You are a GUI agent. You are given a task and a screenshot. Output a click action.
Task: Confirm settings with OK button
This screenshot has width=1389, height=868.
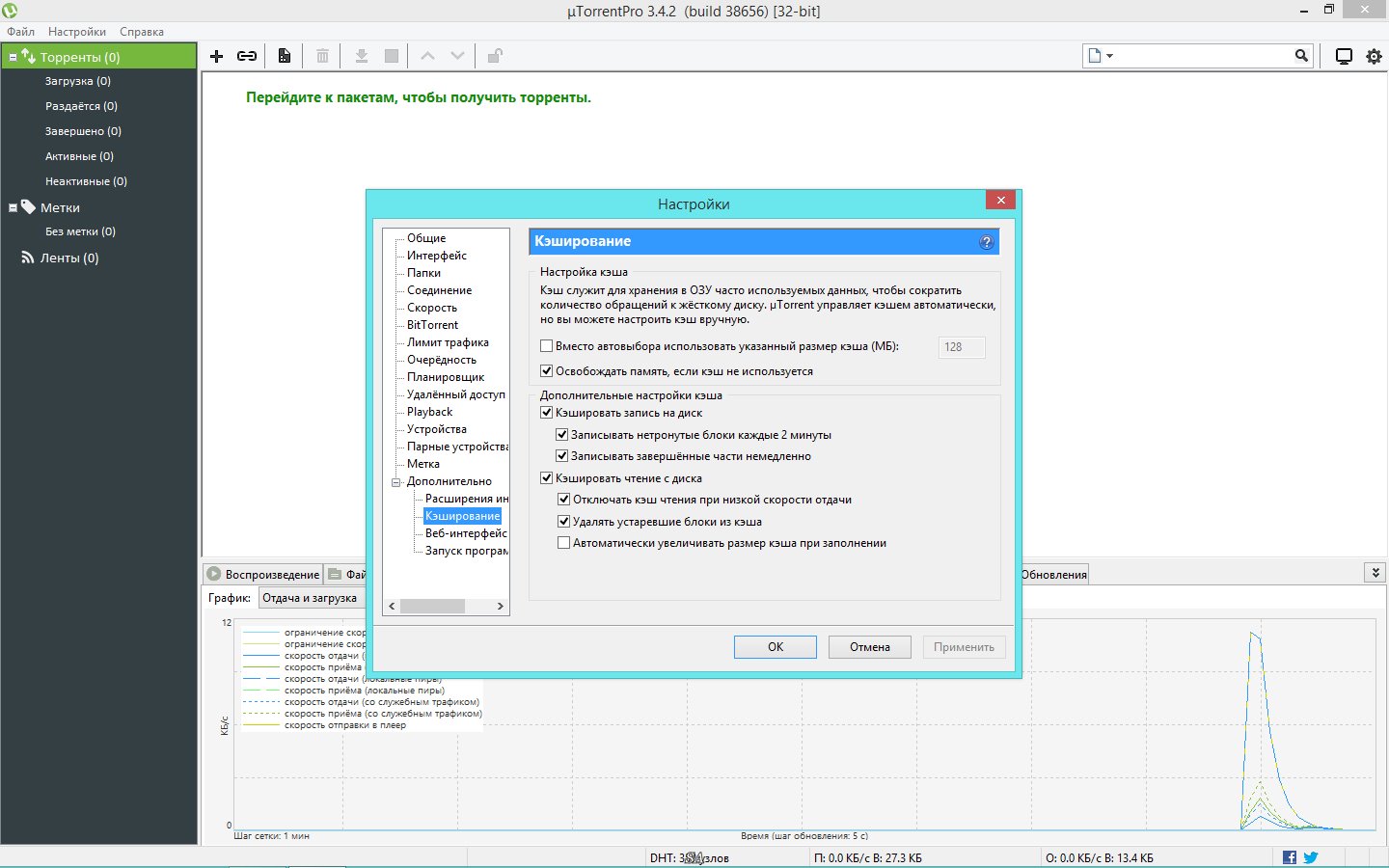point(776,647)
